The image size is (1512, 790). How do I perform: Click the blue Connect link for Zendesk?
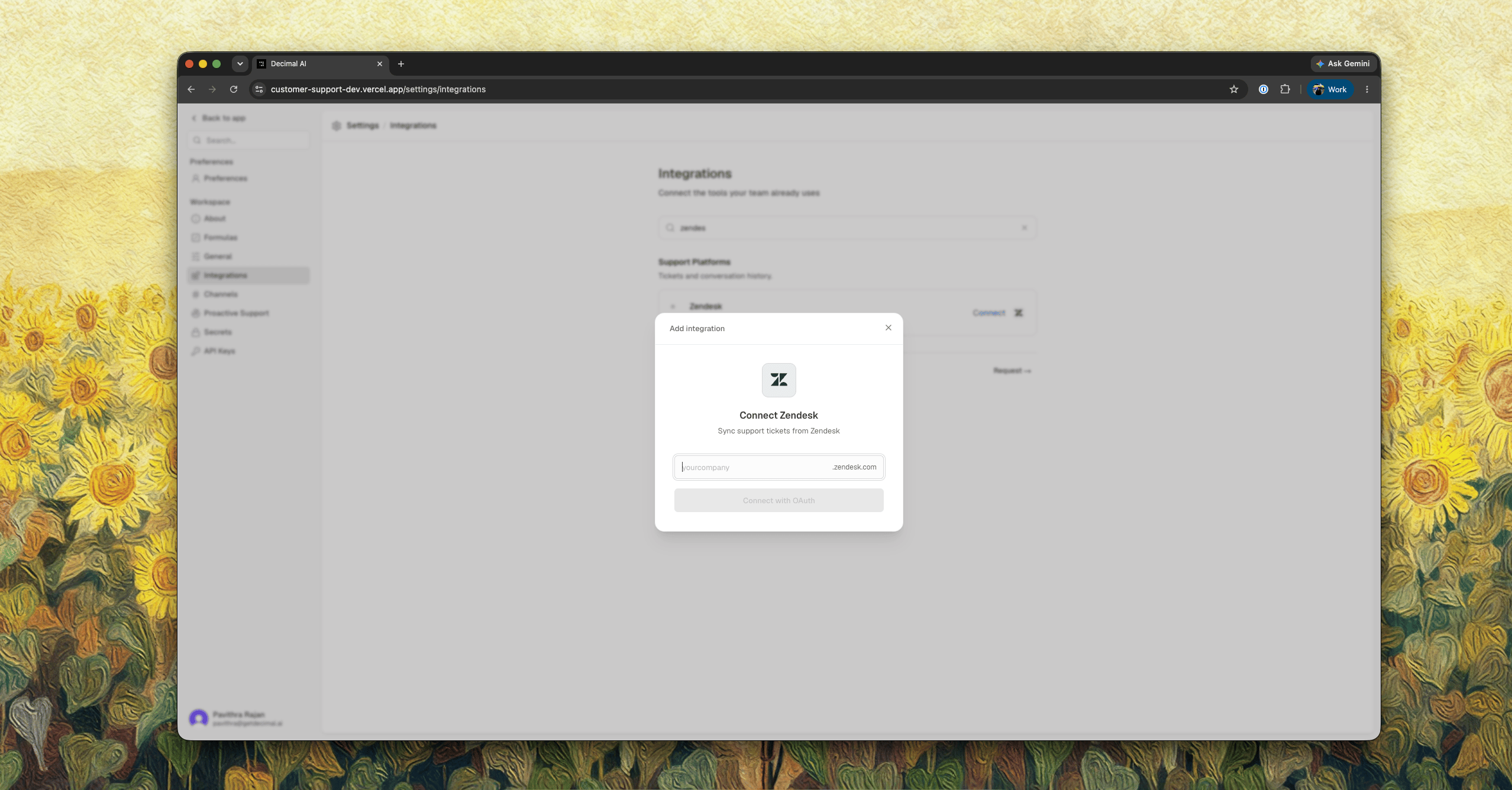pos(988,313)
